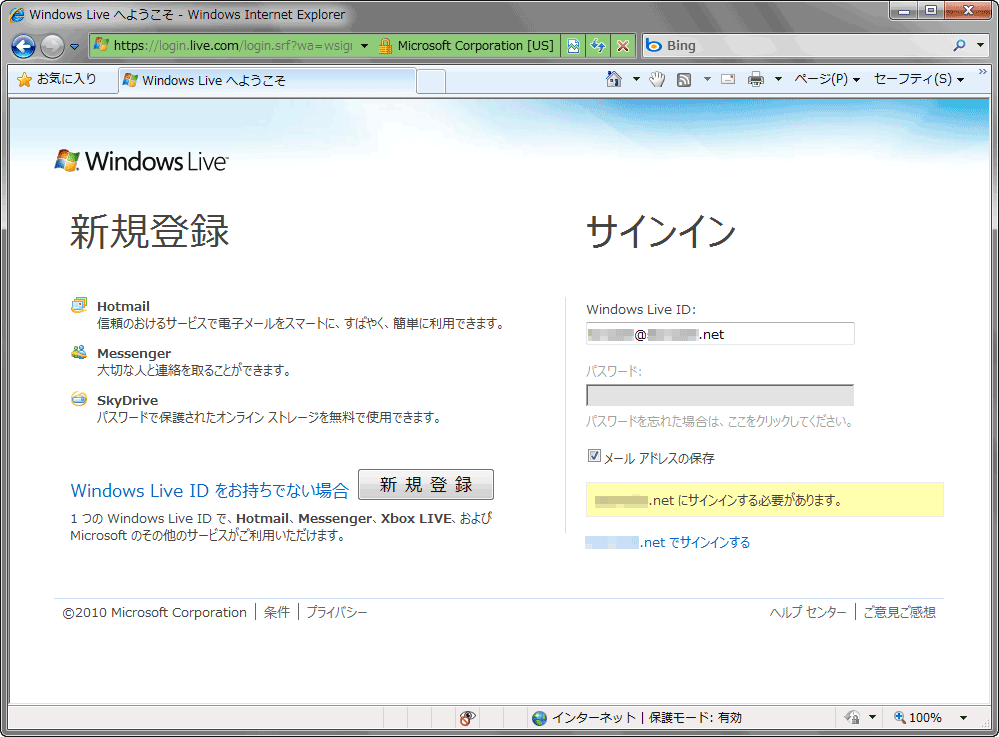999x737 pixels.
Task: Click the Windows Live ID email field
Action: tap(720, 334)
